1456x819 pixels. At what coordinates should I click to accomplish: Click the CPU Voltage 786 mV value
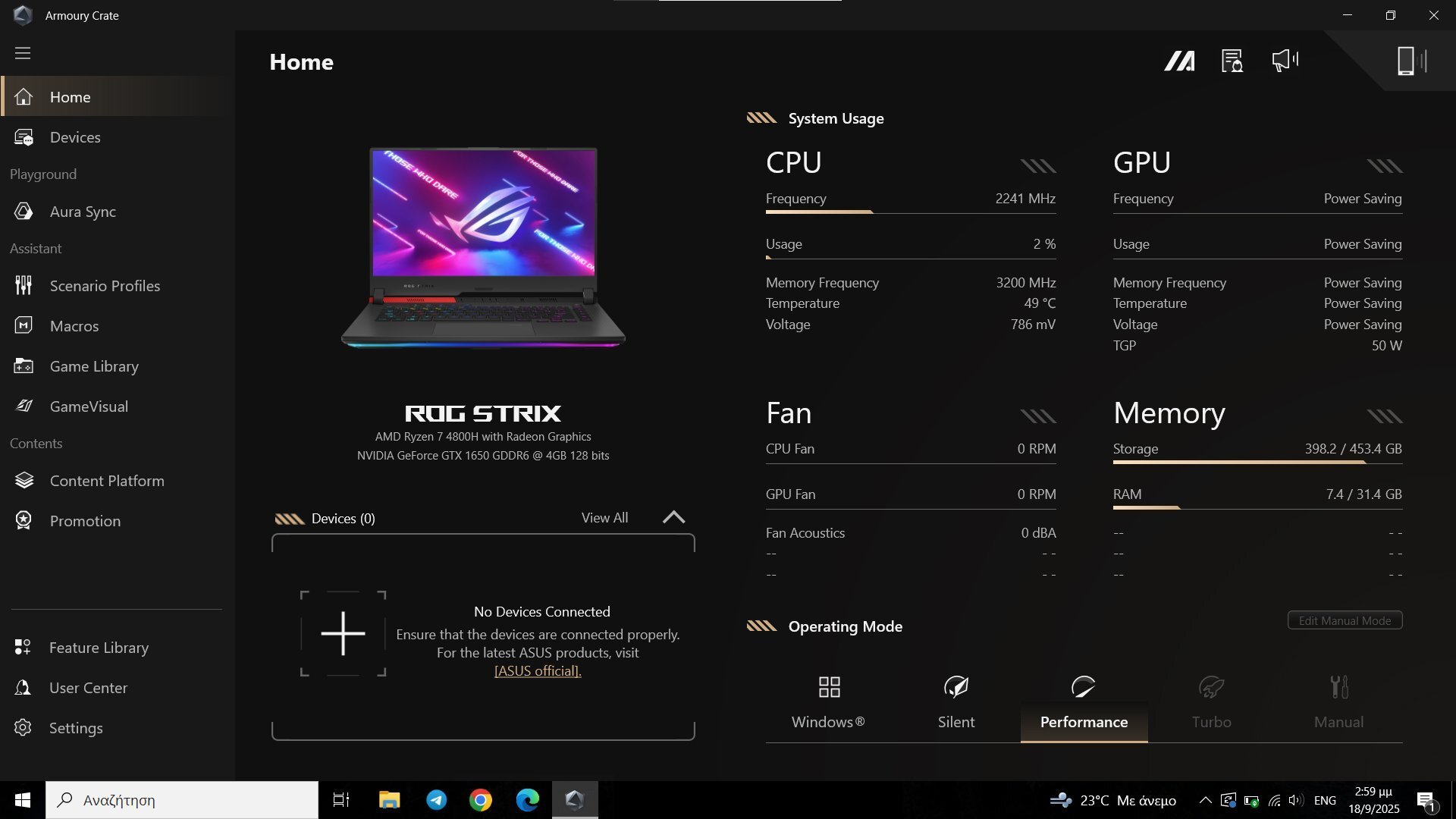click(x=1033, y=325)
